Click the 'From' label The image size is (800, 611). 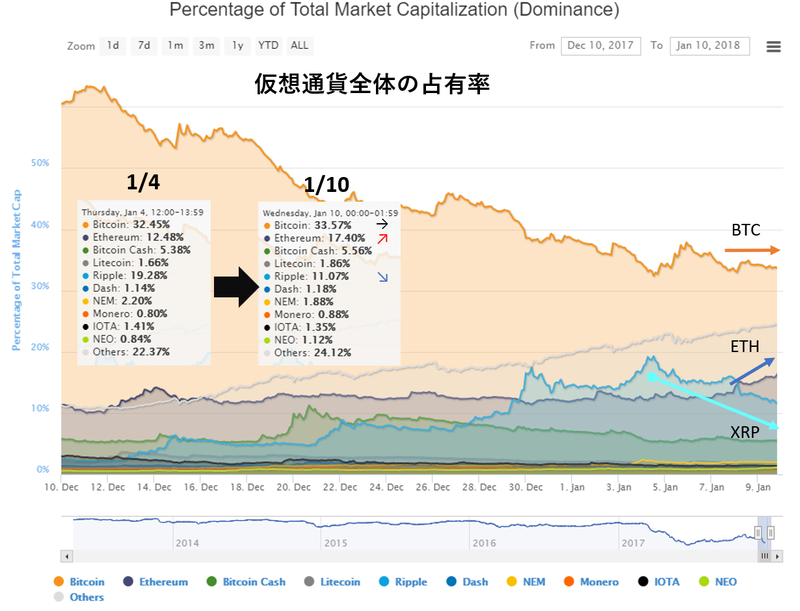point(542,46)
